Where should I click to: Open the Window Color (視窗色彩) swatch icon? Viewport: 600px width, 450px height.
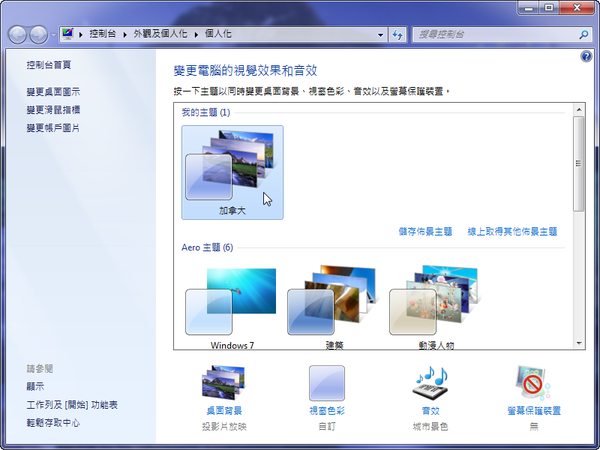(327, 383)
